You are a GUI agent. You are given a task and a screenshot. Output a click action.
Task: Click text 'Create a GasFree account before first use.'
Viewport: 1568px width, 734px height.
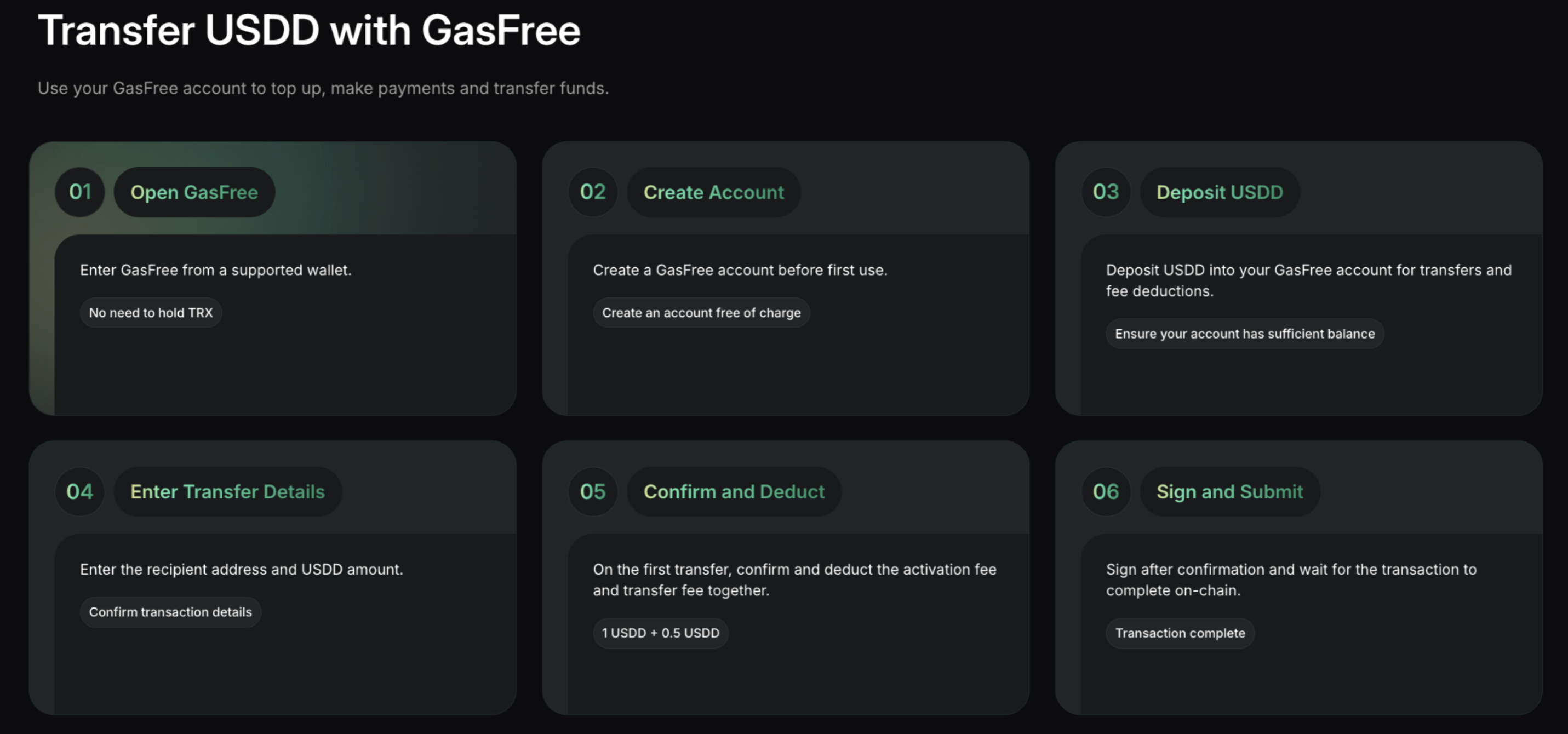(x=740, y=270)
